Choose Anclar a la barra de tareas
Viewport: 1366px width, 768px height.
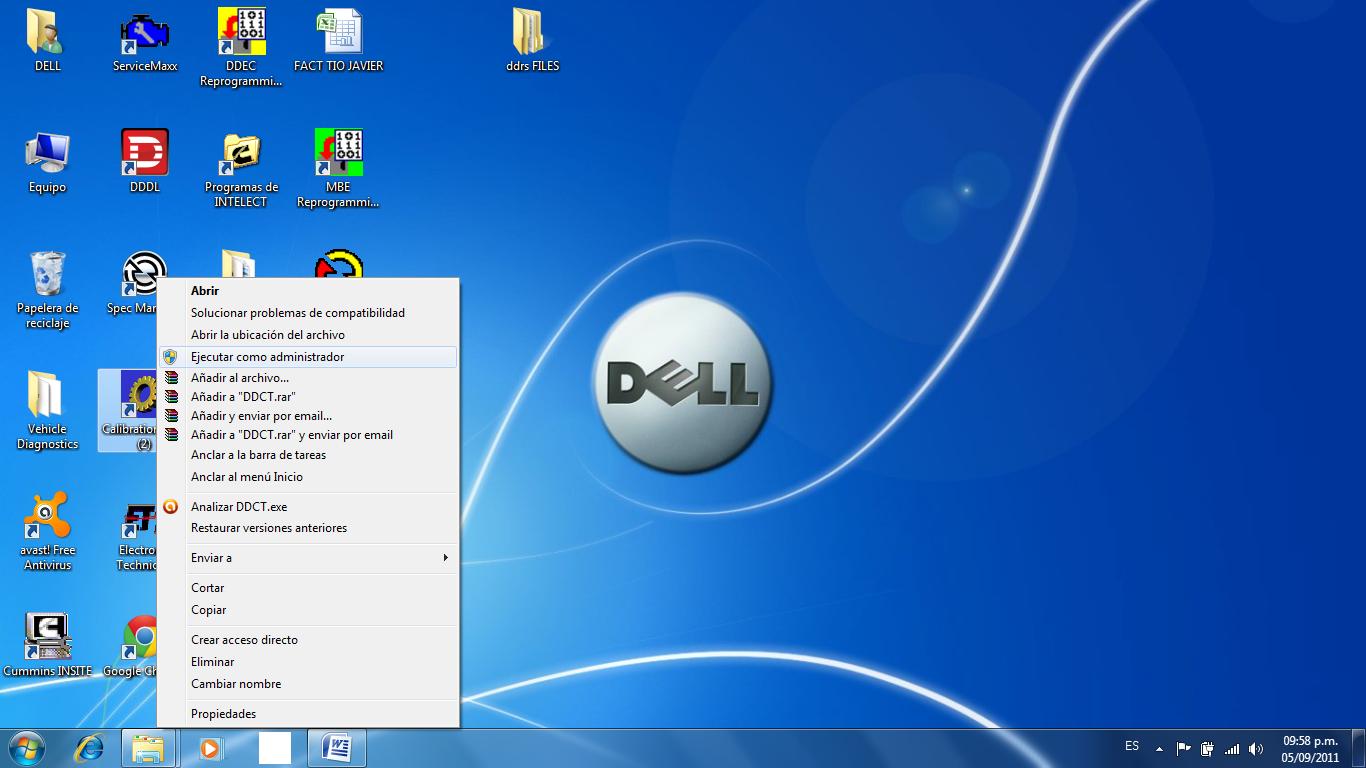pyautogui.click(x=308, y=455)
